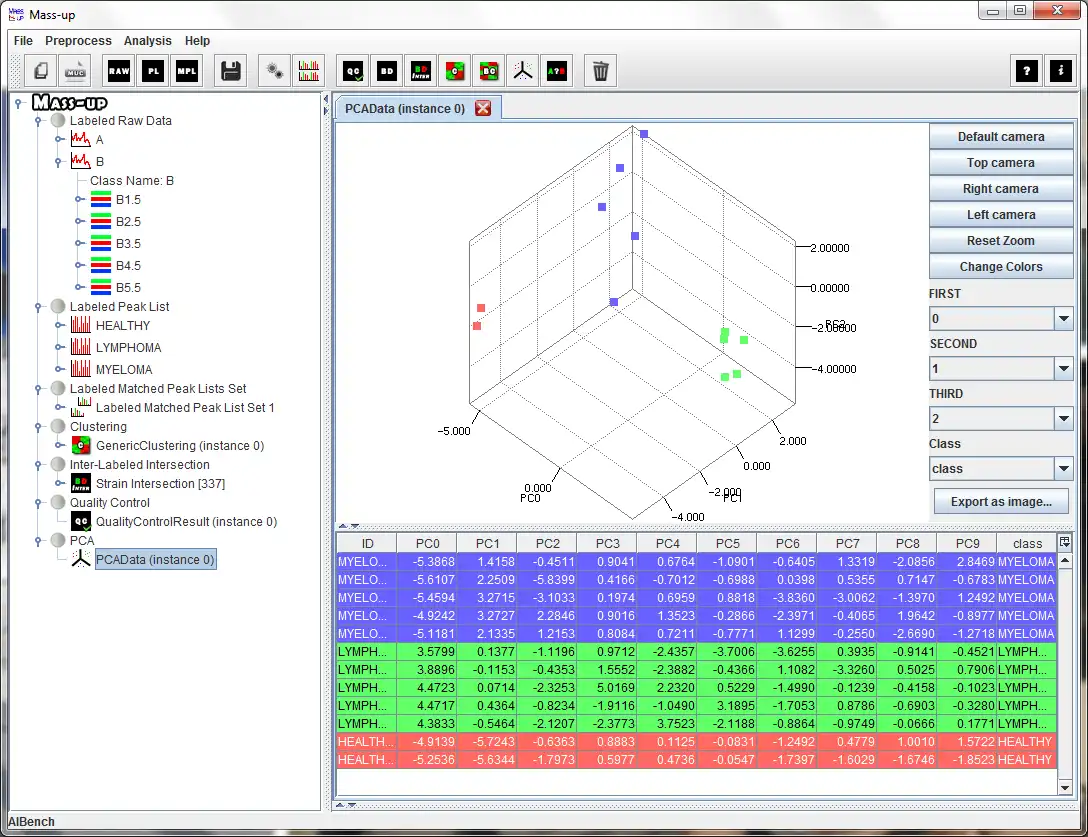This screenshot has height=837, width=1088.
Task: Select MYELOMA peak list in tree
Action: click(x=124, y=369)
